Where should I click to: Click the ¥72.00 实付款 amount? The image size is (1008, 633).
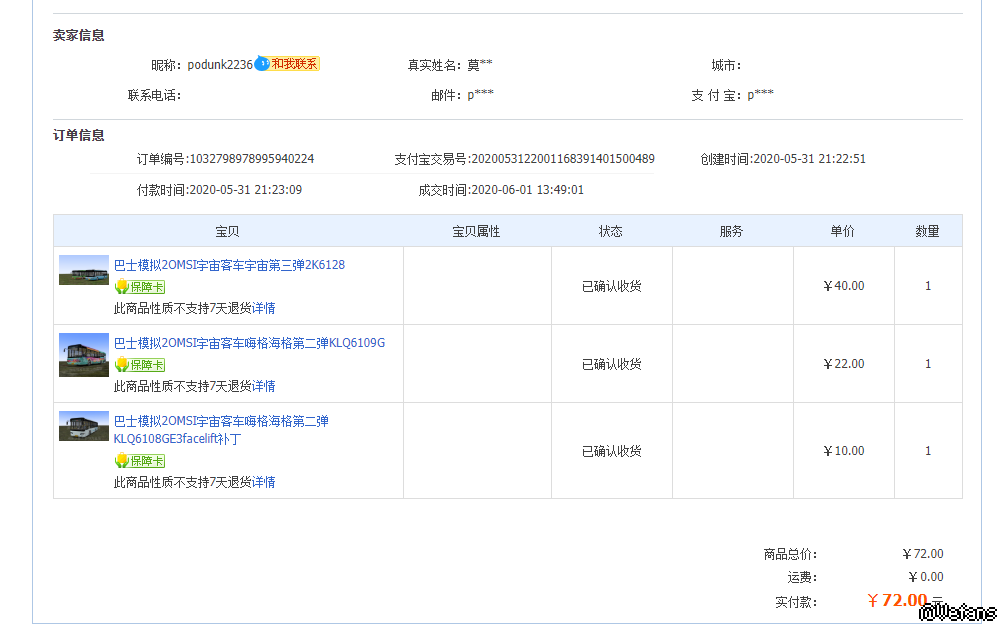pos(897,600)
